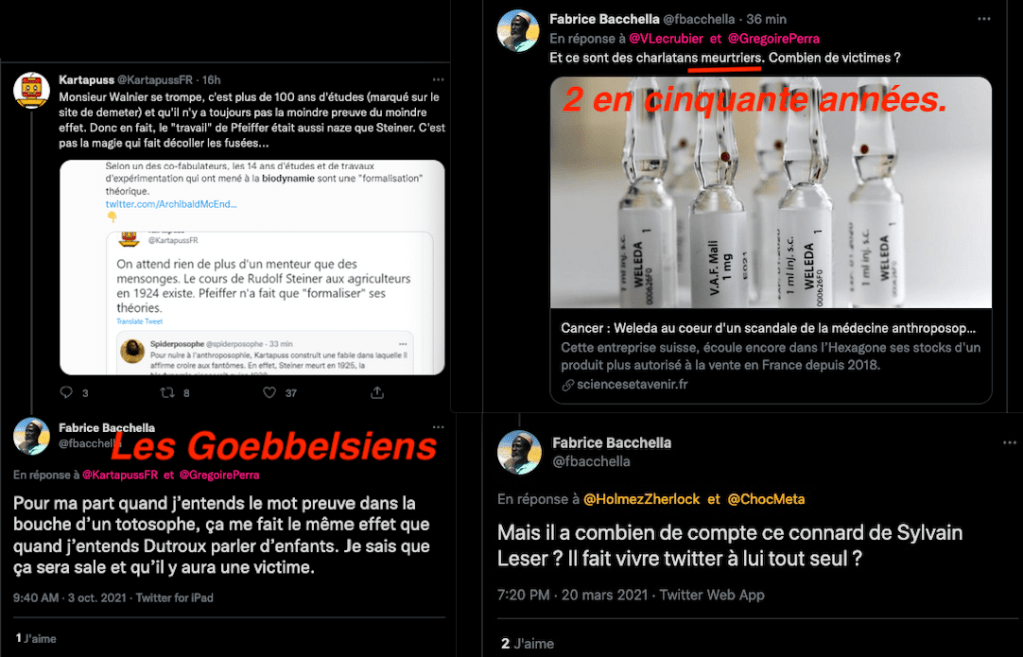Viewport: 1023px width, 657px height.
Task: Open the Weleda ampoules article image
Action: point(771,192)
